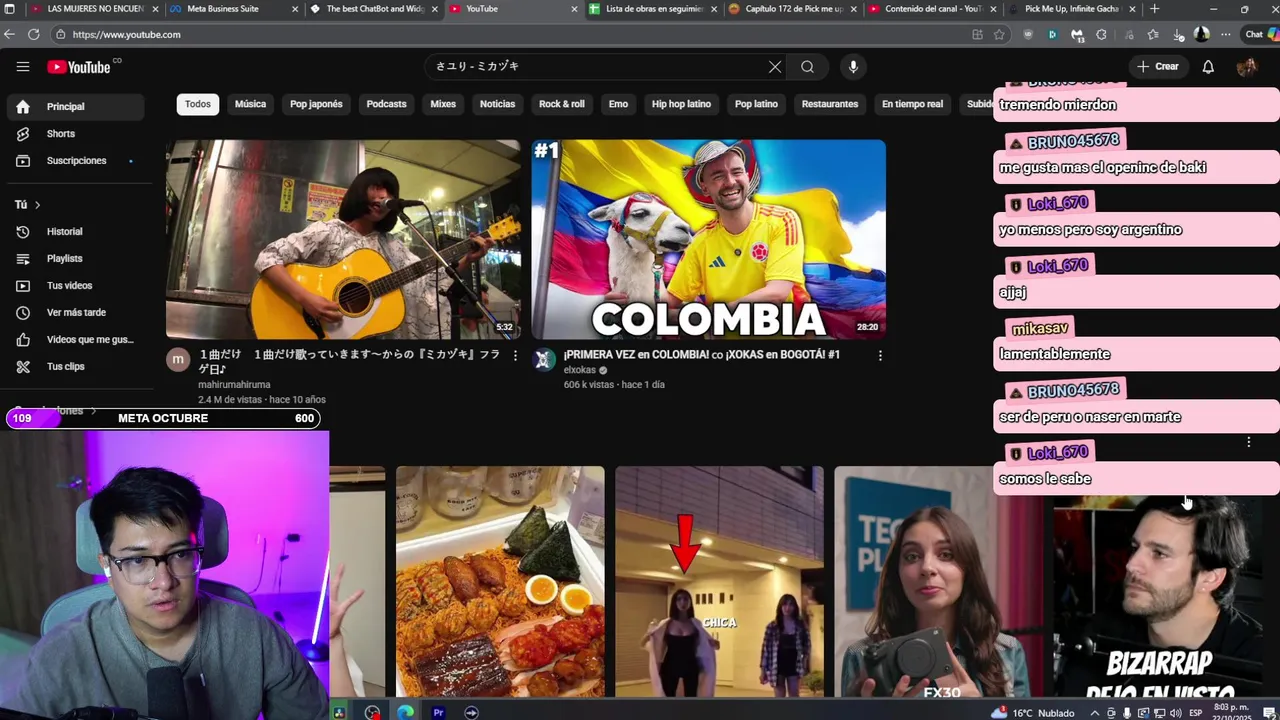This screenshot has height=720, width=1280.
Task: Open the YouTube account avatar menu
Action: point(1247,67)
